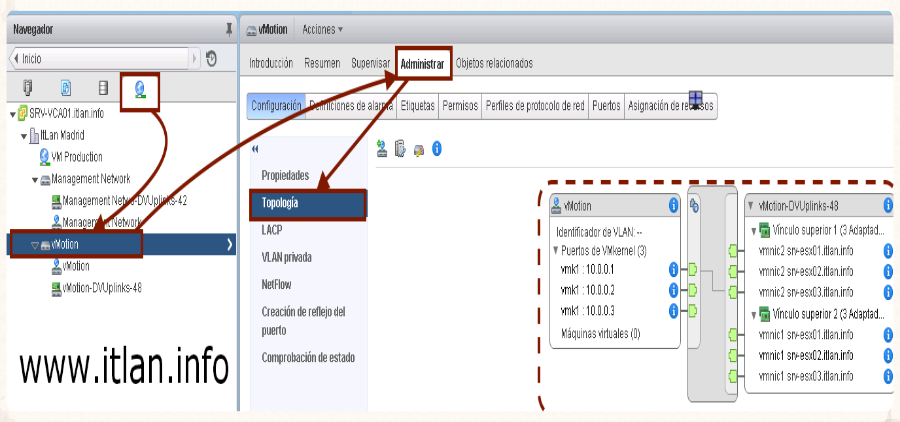Open the Storage view navigator icon

coord(103,88)
